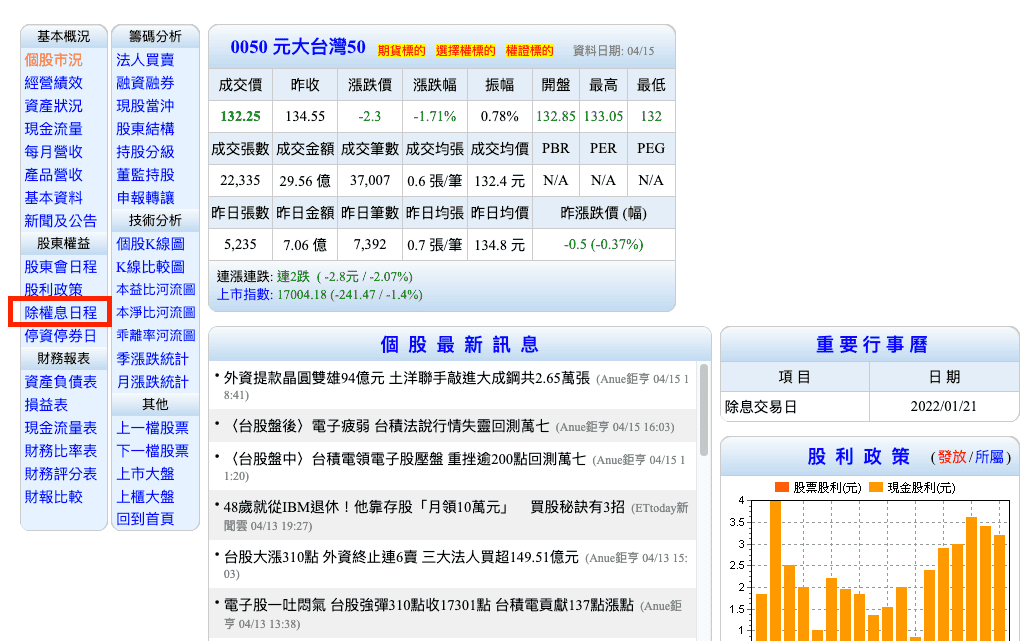The height and width of the screenshot is (641, 1029).
Task: Click the 成交金額 value 29.56 億
Action: (x=304, y=180)
